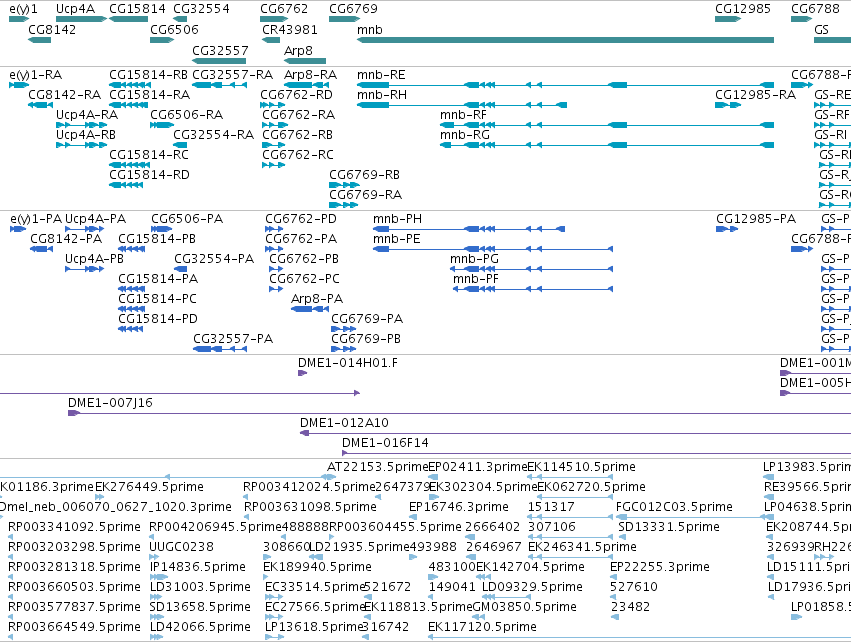Open the SD13331.5prime EST label
This screenshot has height=642, width=851.
click(x=669, y=526)
